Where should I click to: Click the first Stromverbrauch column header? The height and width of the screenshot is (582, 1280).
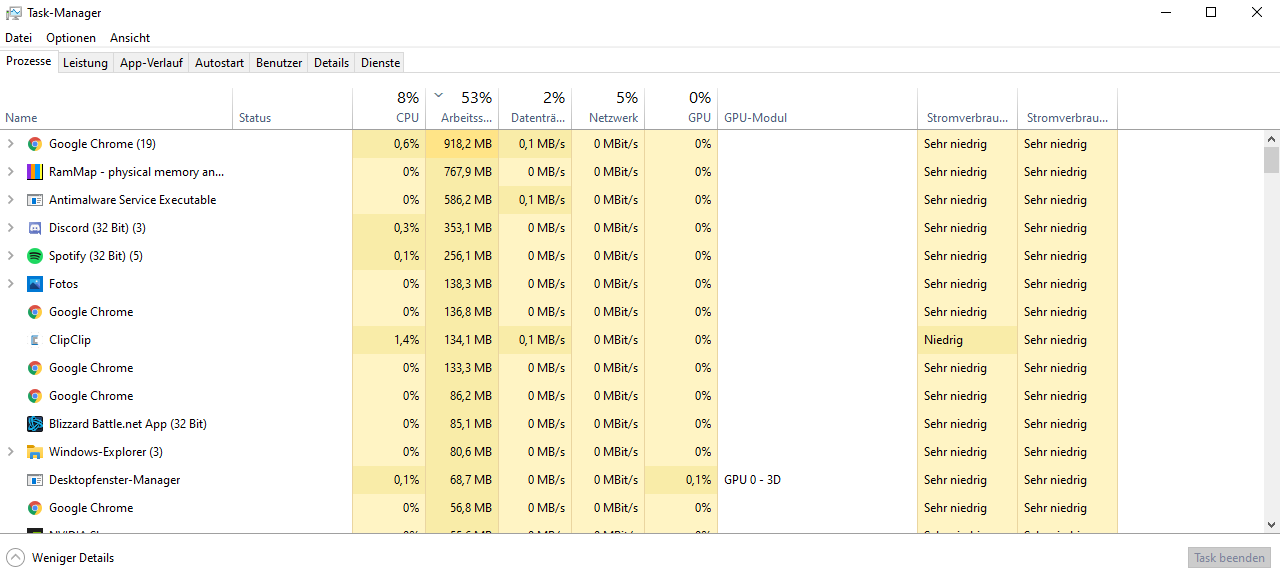point(967,109)
